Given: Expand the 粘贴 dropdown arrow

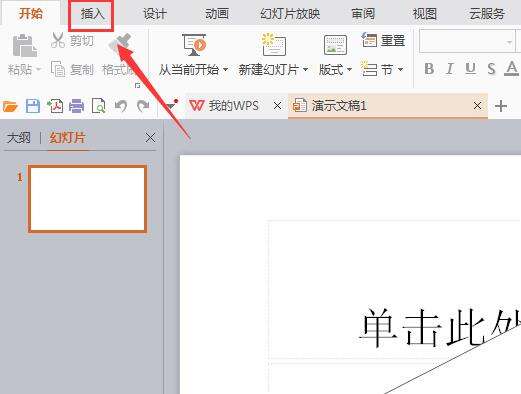Looking at the screenshot, I should click(38, 70).
